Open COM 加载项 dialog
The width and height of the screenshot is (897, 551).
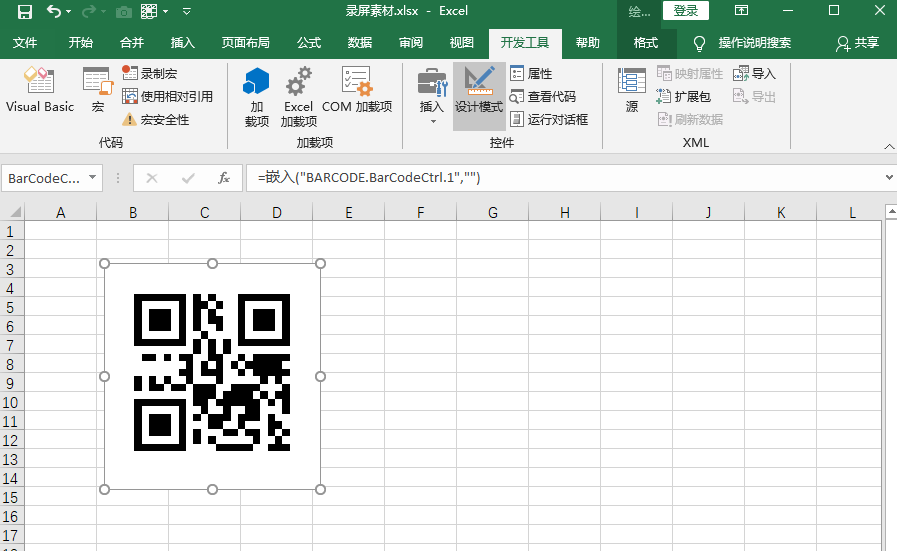click(x=357, y=90)
